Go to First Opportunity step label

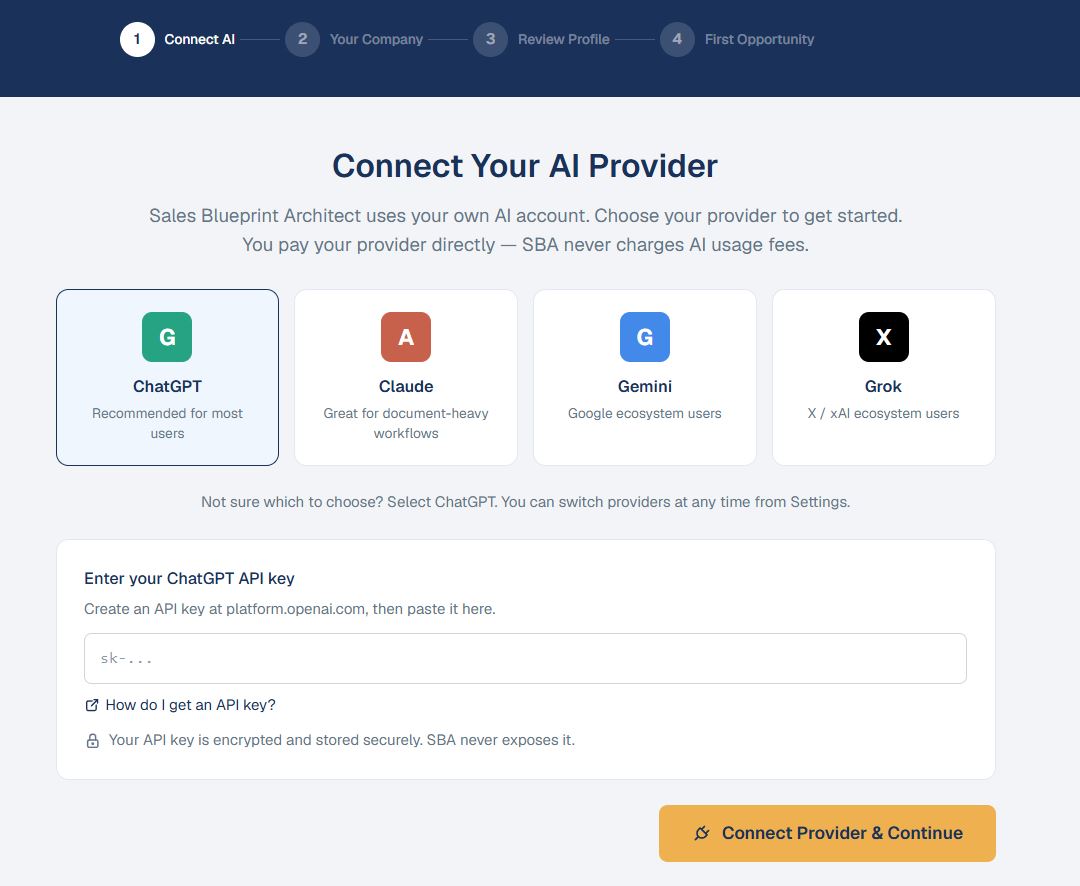(759, 39)
